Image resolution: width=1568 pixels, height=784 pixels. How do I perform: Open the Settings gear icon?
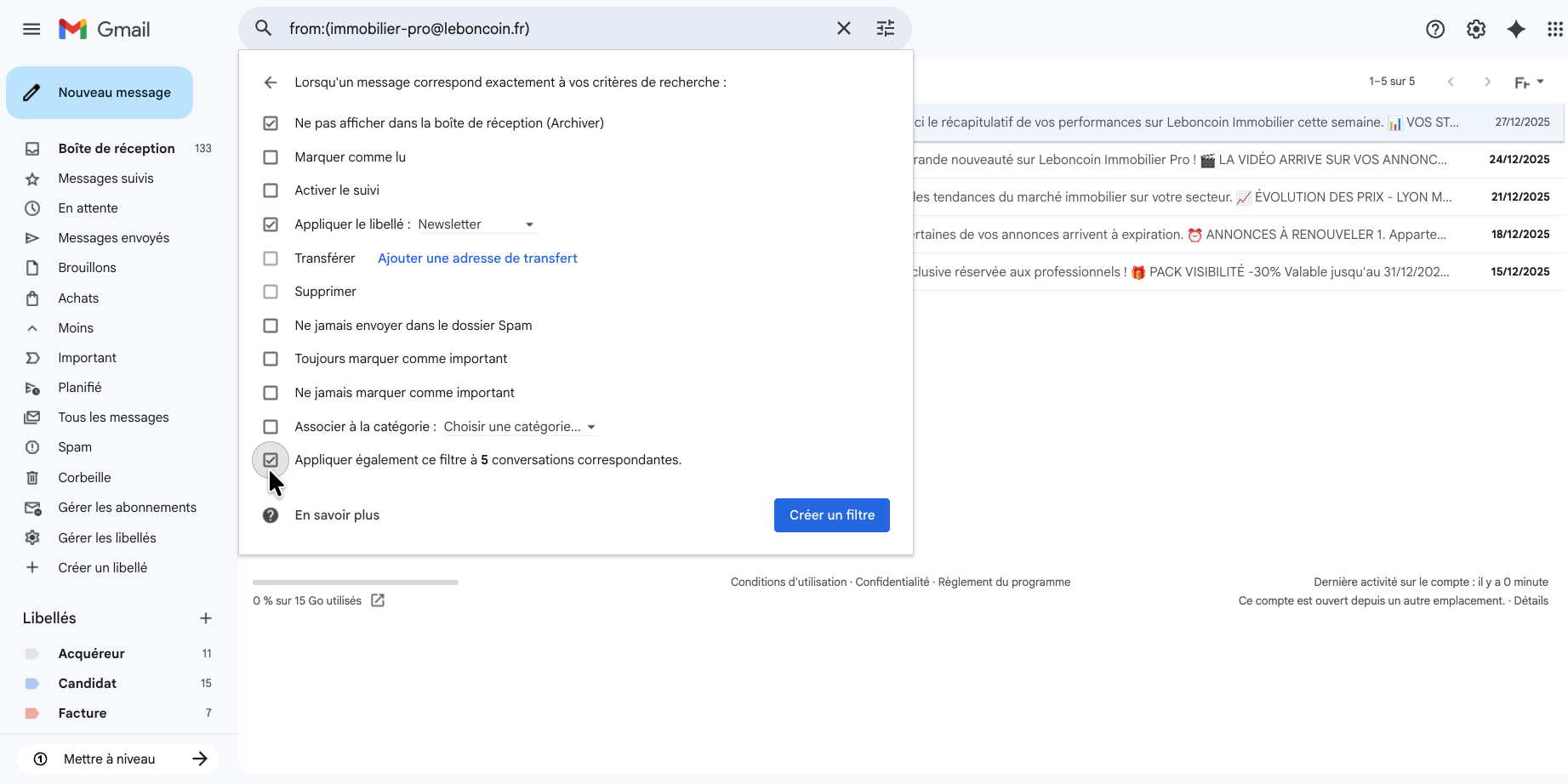(1476, 29)
